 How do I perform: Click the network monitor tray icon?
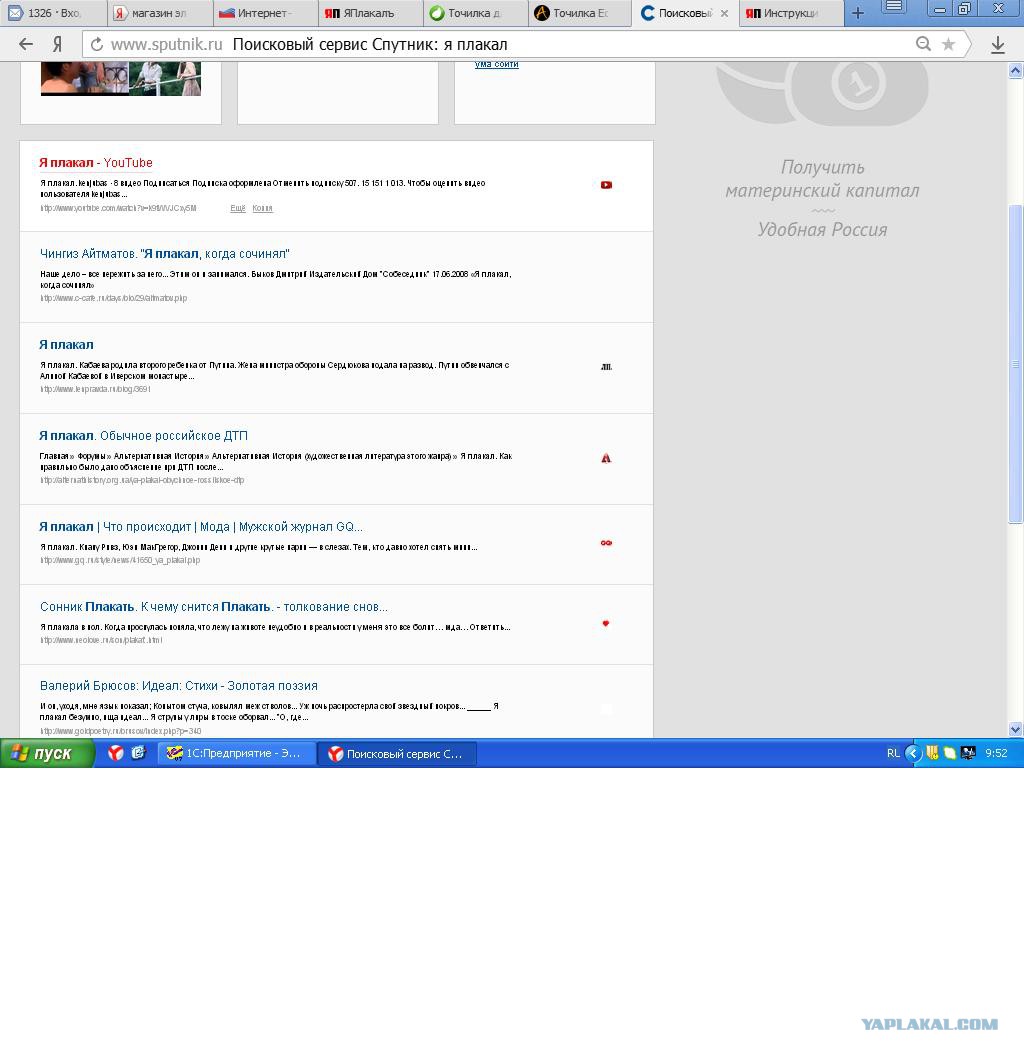[x=968, y=753]
